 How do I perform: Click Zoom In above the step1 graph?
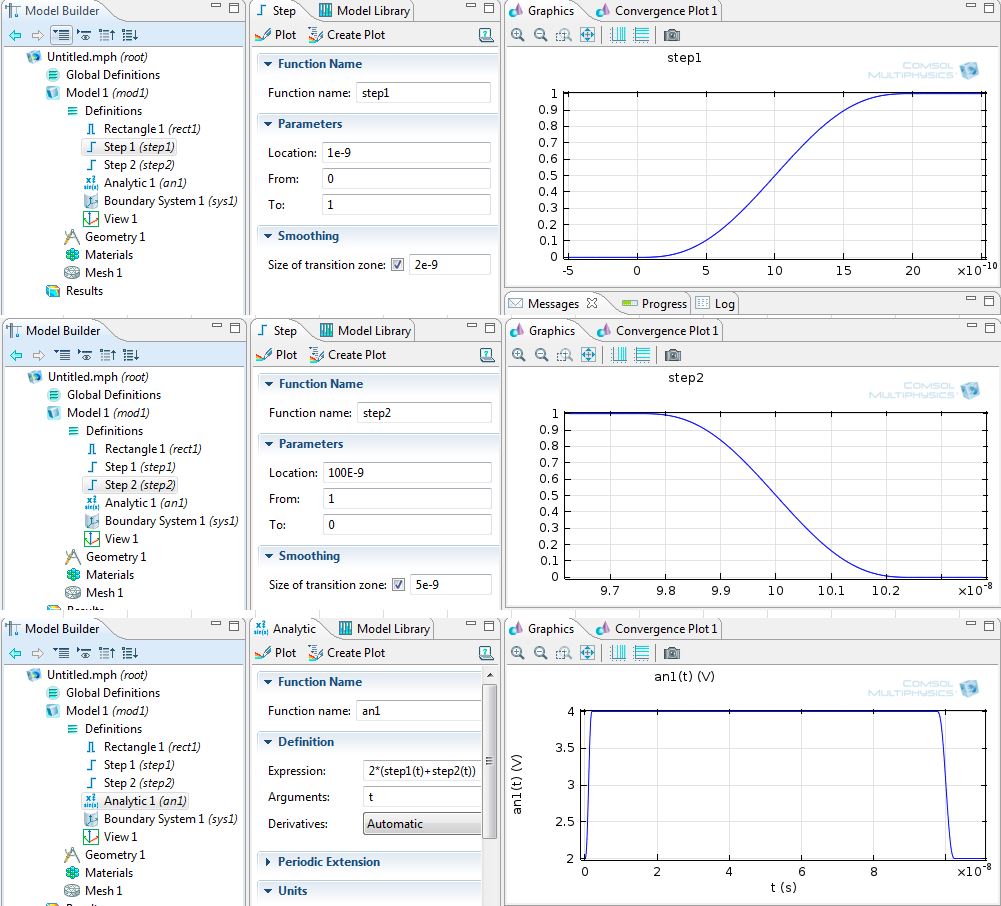pos(517,35)
